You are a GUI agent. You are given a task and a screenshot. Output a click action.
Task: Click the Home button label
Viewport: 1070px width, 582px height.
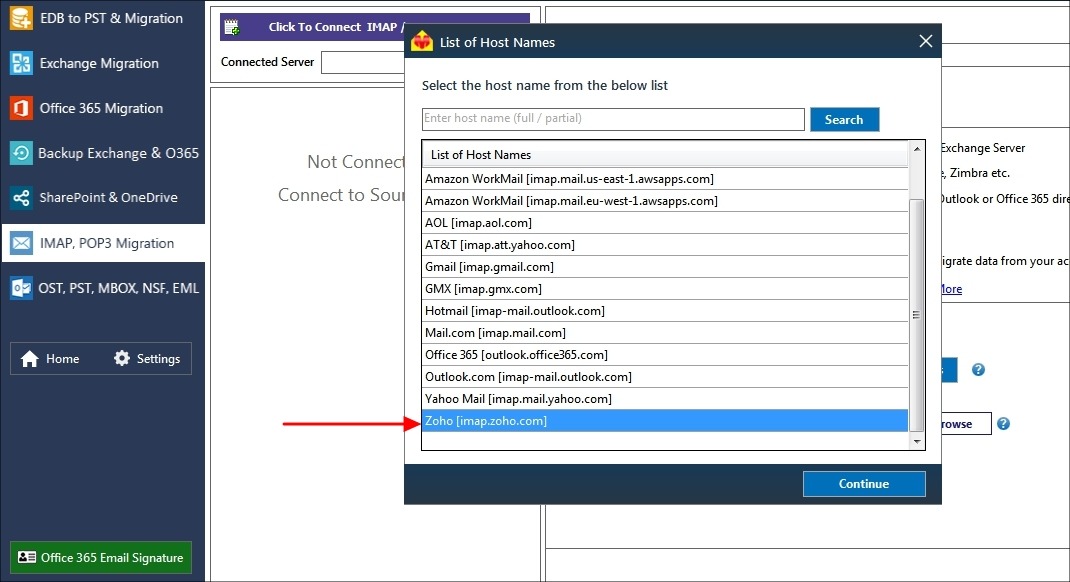[x=62, y=359]
